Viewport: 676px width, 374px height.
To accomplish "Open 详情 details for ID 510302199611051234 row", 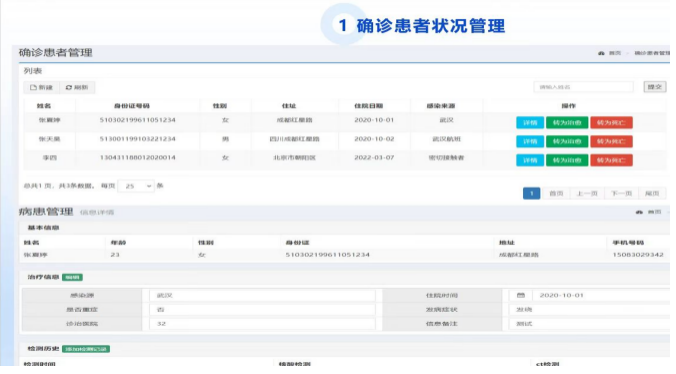I will [x=530, y=122].
